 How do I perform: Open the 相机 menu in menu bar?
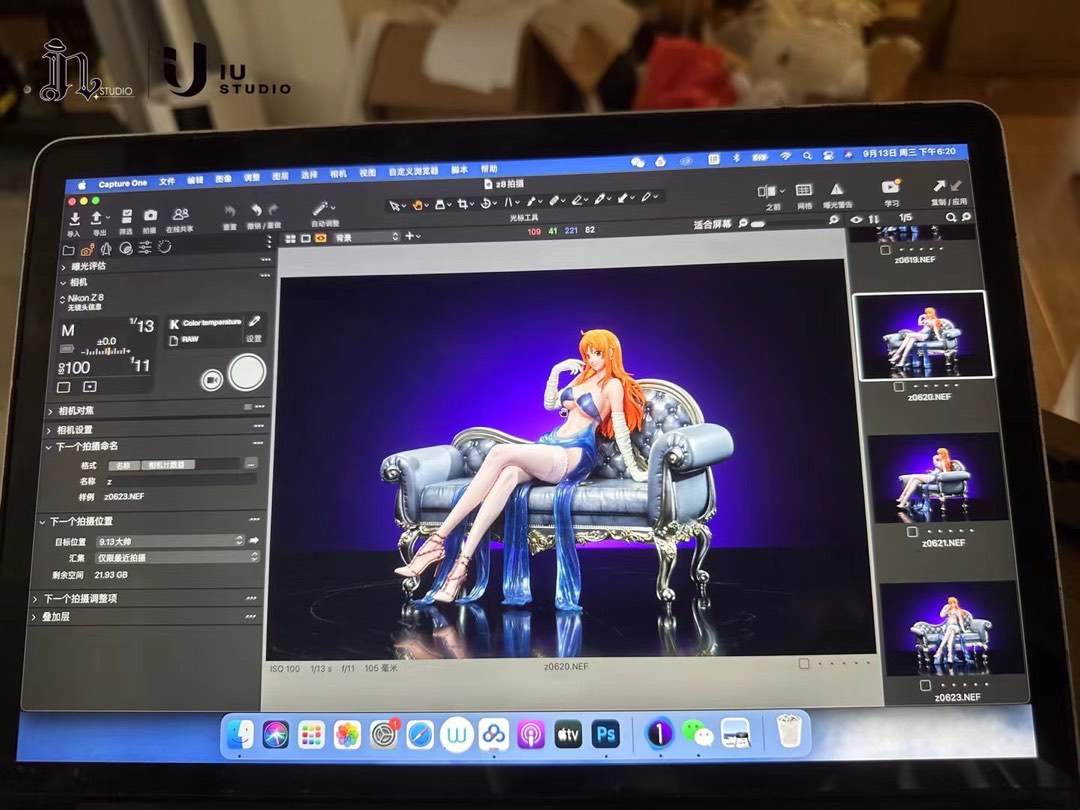tap(338, 174)
